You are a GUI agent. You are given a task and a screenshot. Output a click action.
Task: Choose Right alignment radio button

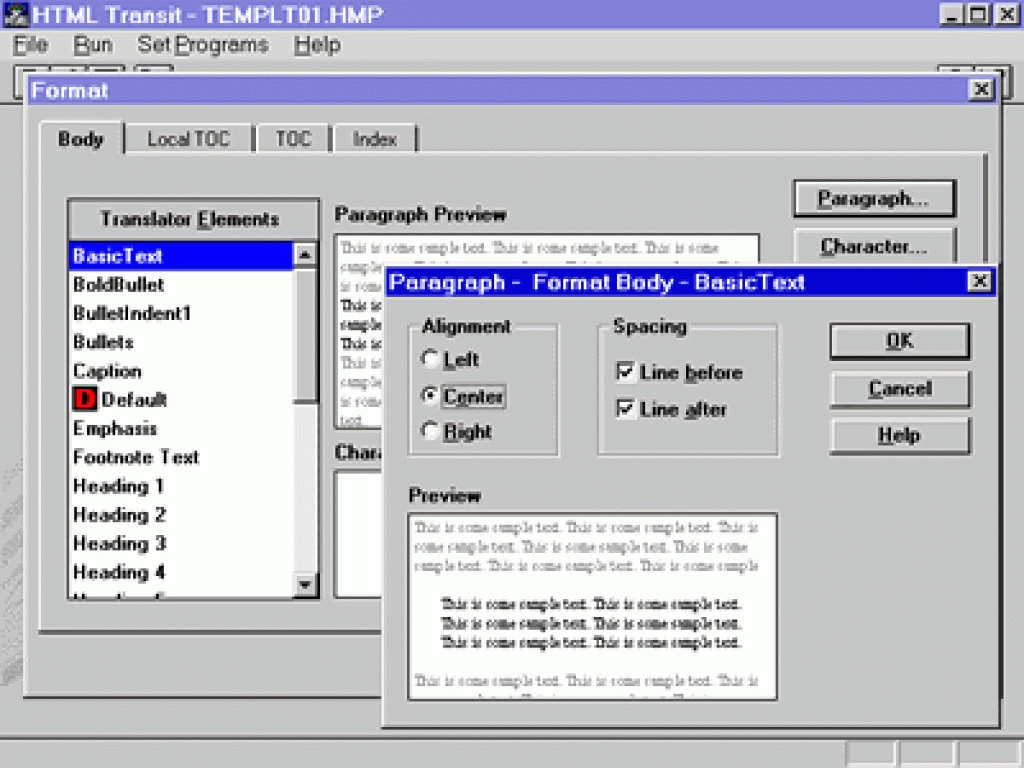(x=431, y=431)
